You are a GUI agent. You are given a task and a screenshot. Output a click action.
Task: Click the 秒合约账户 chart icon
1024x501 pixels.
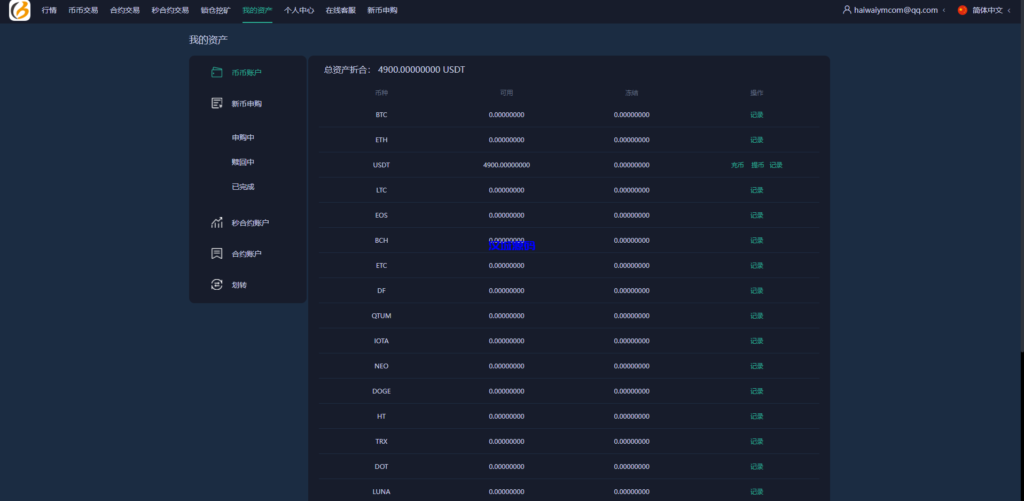click(217, 223)
